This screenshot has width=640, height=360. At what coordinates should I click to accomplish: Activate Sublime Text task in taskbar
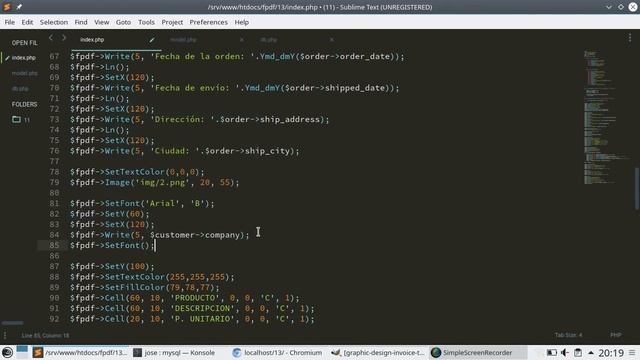point(80,352)
